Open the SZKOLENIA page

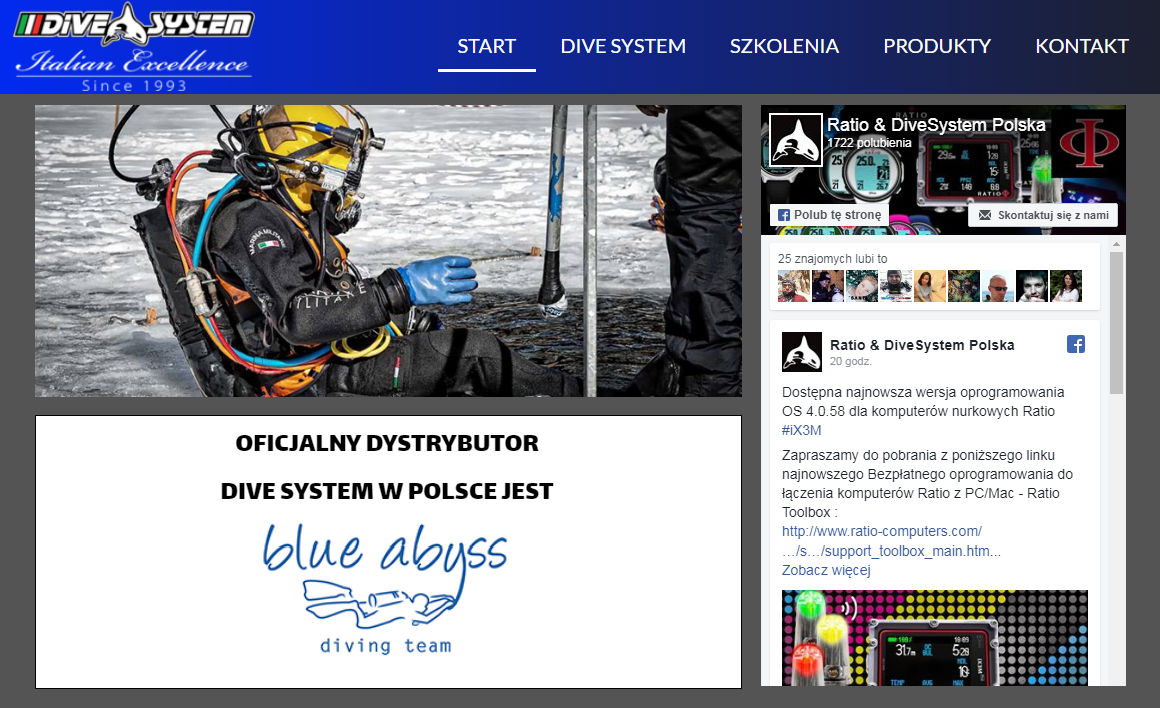tap(784, 46)
